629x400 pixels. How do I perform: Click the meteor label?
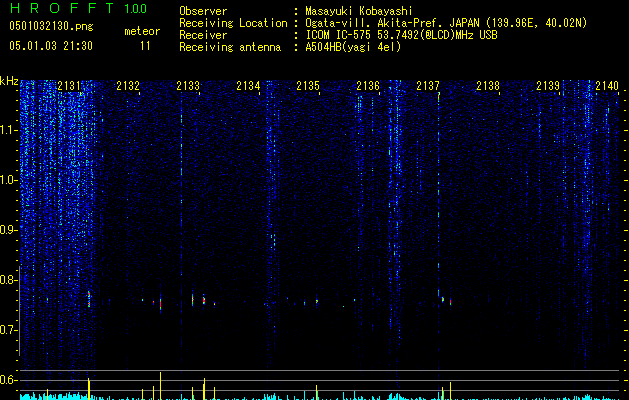(142, 31)
